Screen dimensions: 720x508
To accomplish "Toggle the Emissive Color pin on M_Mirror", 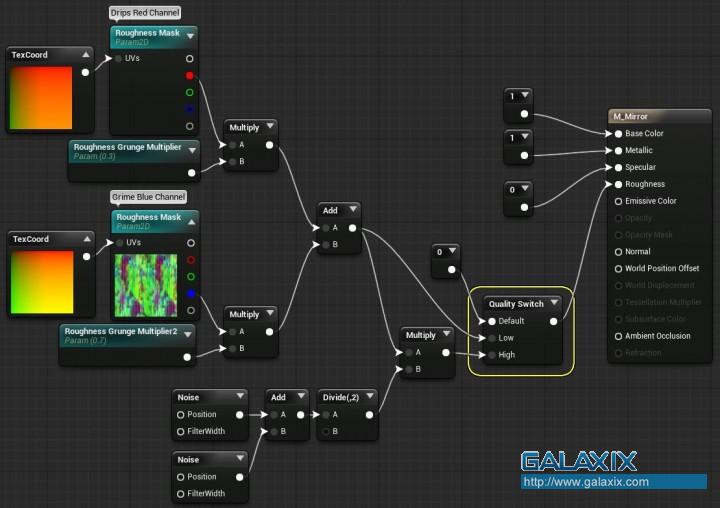I will coord(618,201).
